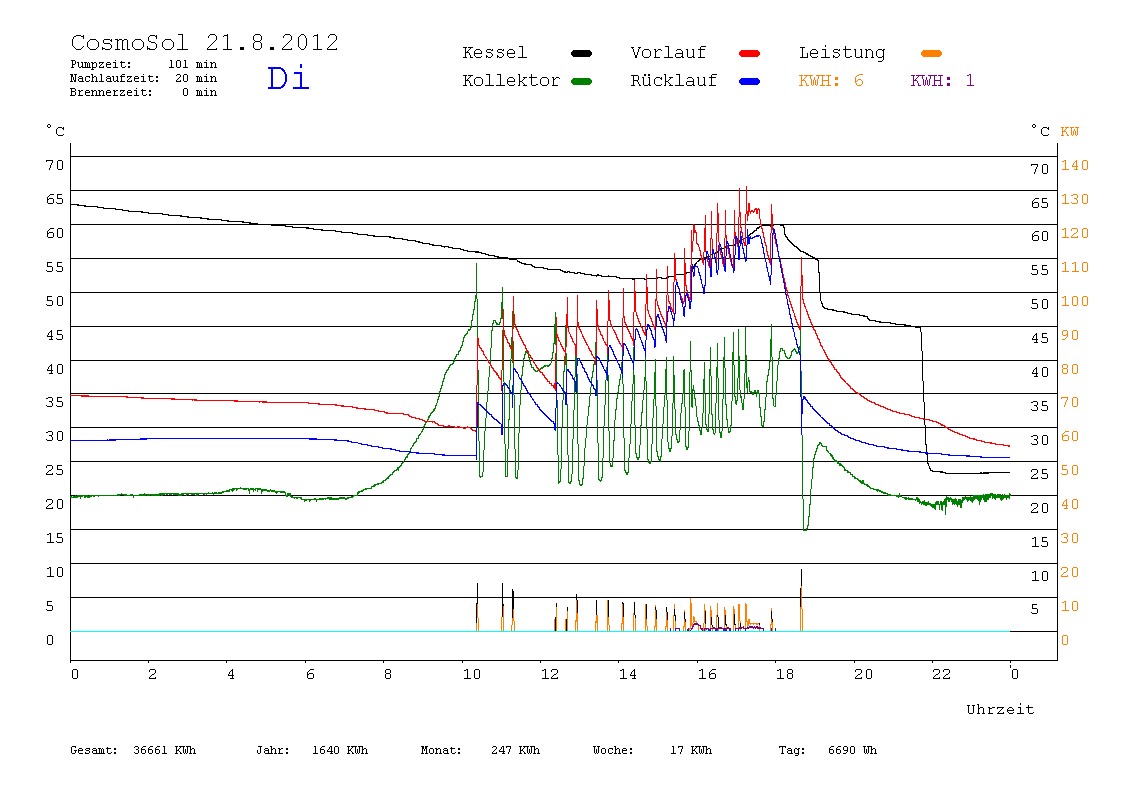Click the chart title "CosmoSol 21.8.2012"
This screenshot has height=812, width=1148.
click(x=205, y=42)
